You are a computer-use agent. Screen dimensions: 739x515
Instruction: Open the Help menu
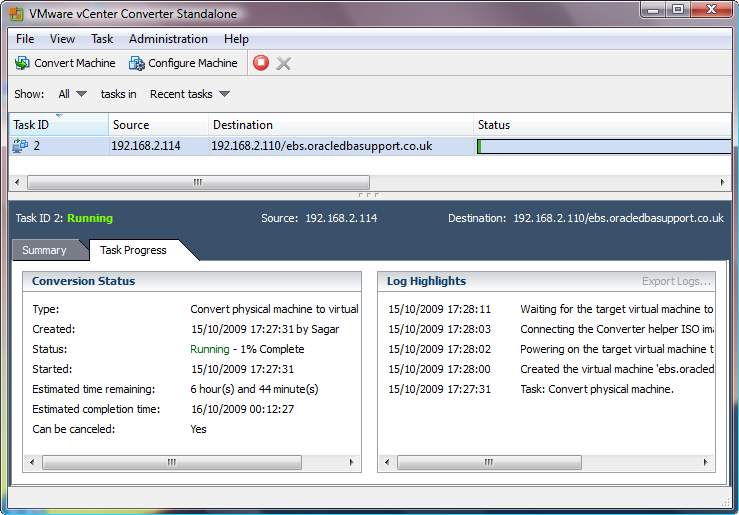pos(236,39)
